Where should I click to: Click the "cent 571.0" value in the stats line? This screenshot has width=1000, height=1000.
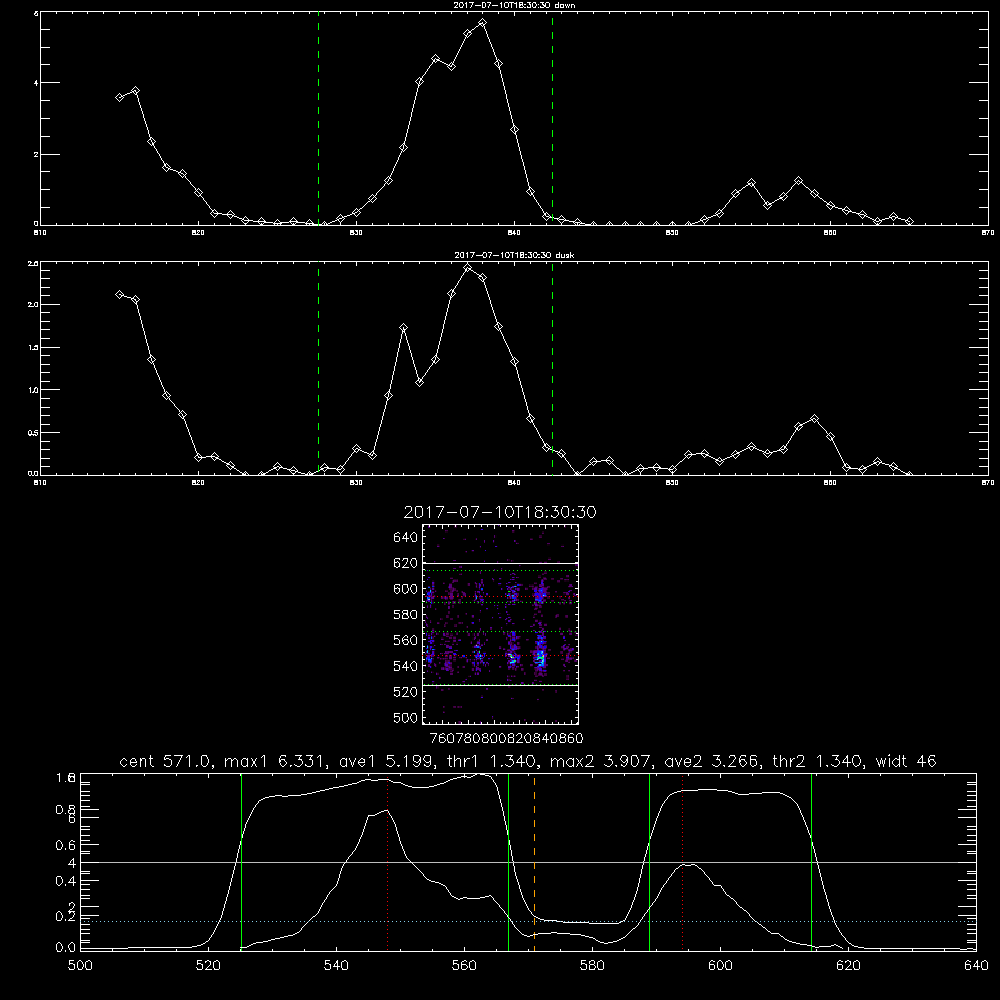[163, 761]
